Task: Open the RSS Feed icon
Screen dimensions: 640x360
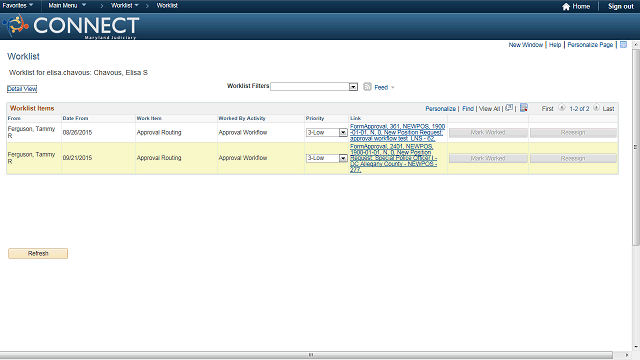Action: click(x=367, y=87)
